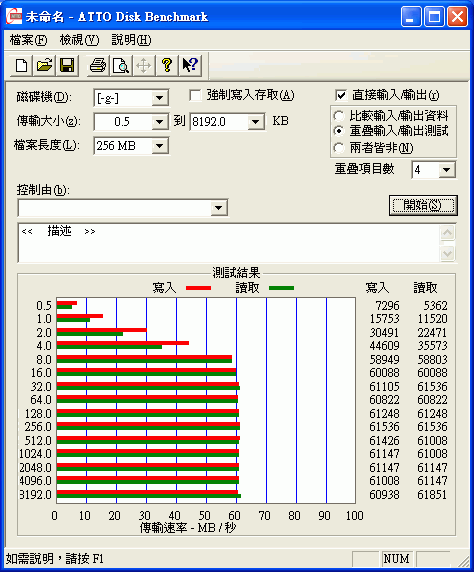Click read value 22471
474x572 pixels.
pos(432,332)
